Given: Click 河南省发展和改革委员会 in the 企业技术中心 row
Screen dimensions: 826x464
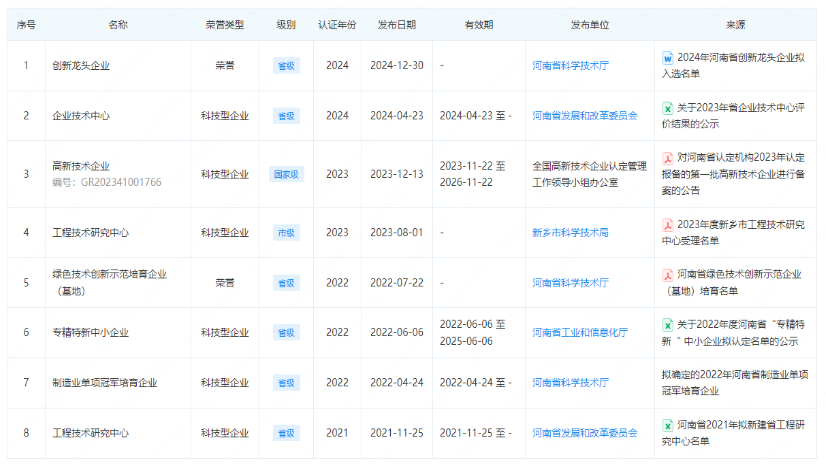Looking at the screenshot, I should (585, 116).
